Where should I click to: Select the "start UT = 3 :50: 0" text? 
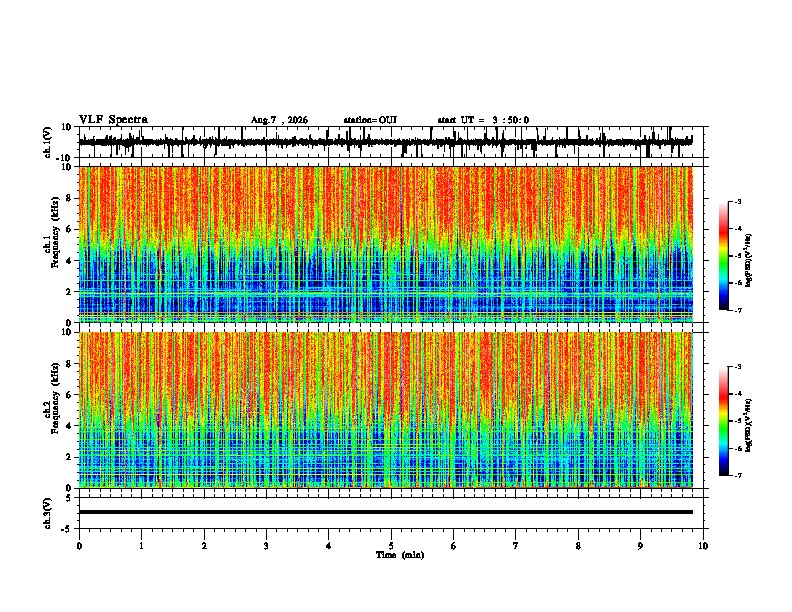click(483, 120)
